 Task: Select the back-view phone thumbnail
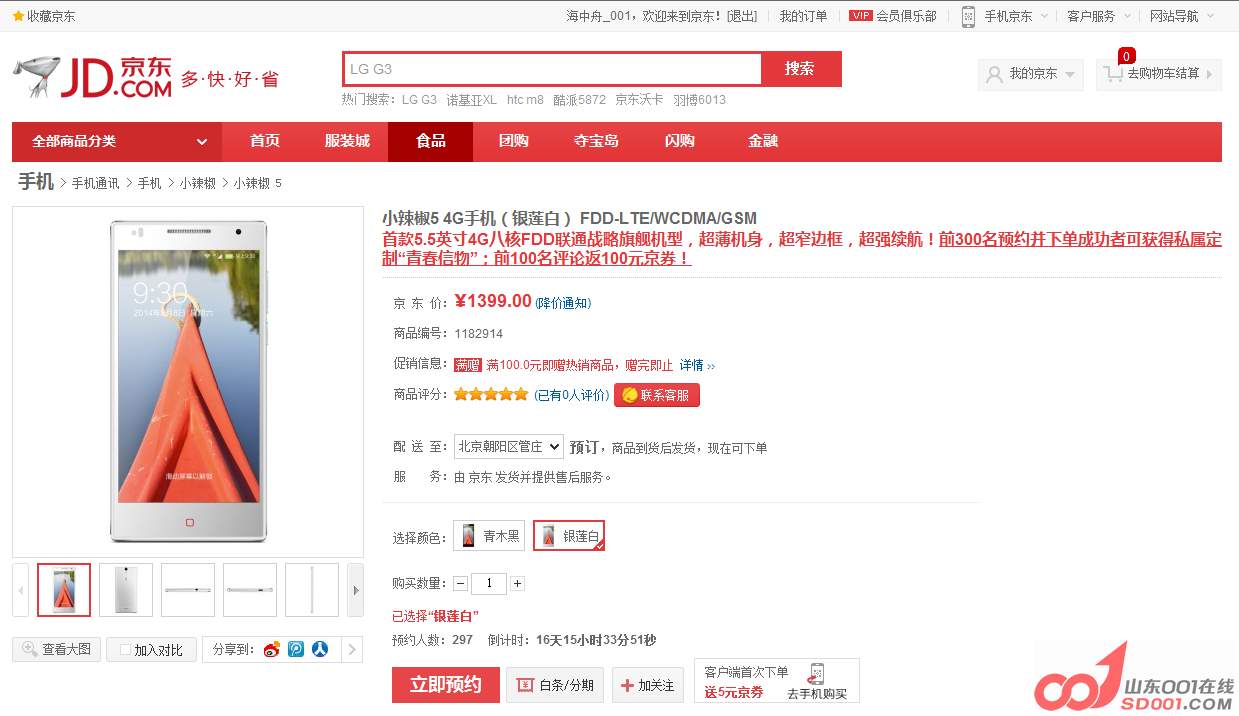(126, 590)
